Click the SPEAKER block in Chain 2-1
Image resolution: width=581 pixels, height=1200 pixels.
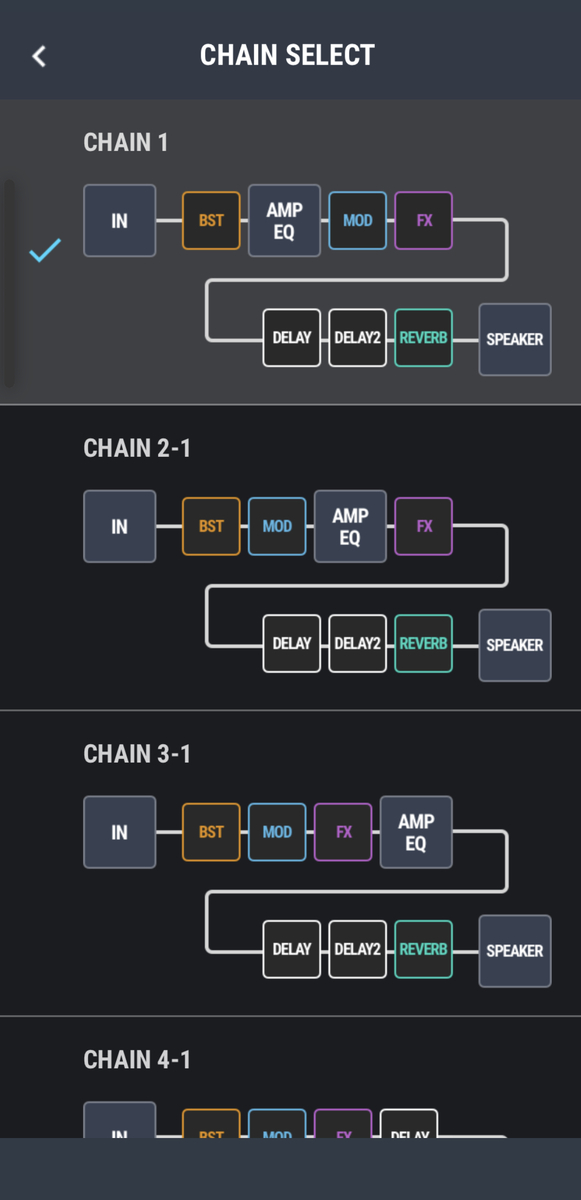click(x=515, y=645)
